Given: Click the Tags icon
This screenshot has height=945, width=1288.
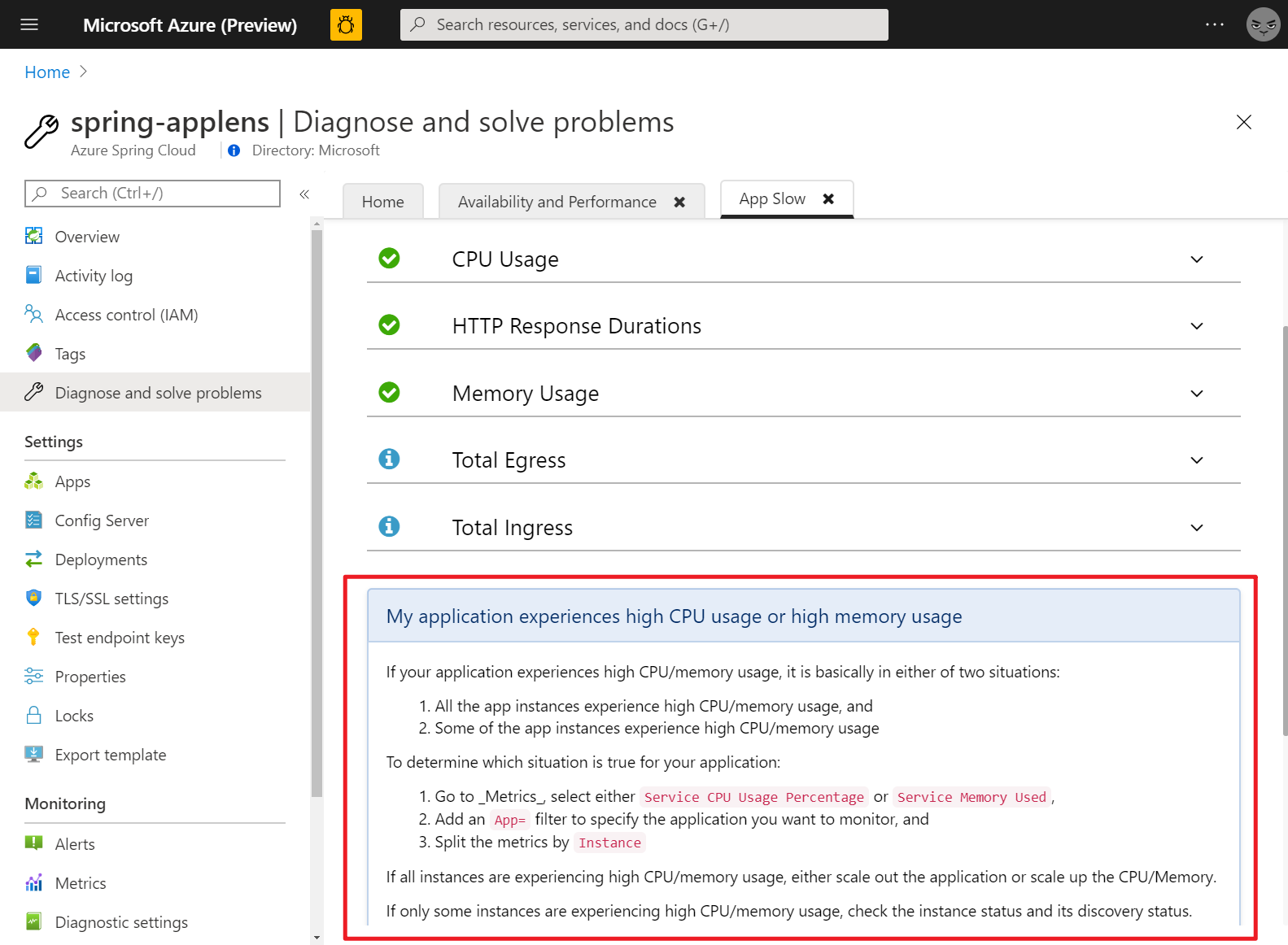Looking at the screenshot, I should coord(33,353).
